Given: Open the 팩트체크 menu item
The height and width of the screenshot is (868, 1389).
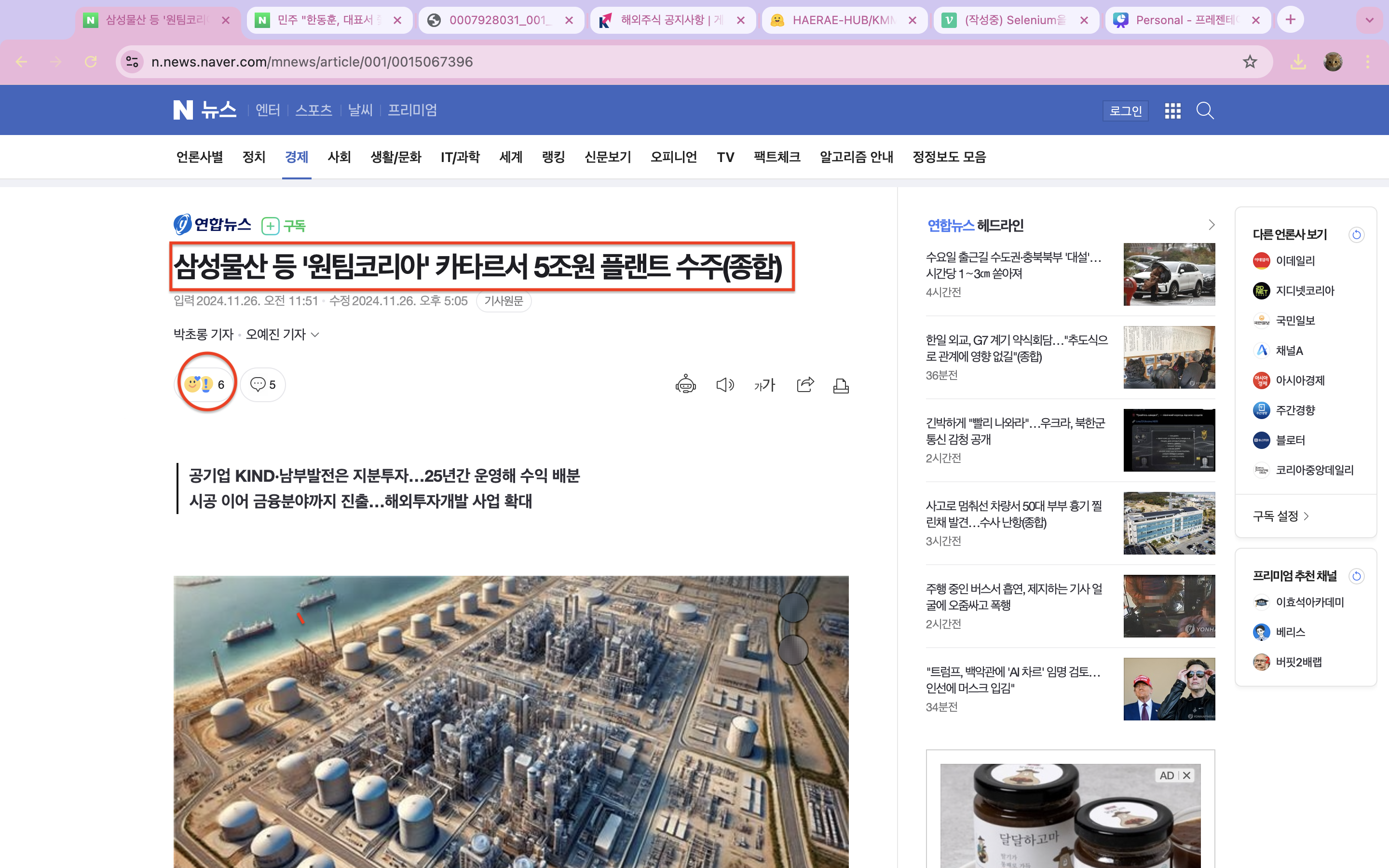Looking at the screenshot, I should coord(776,157).
